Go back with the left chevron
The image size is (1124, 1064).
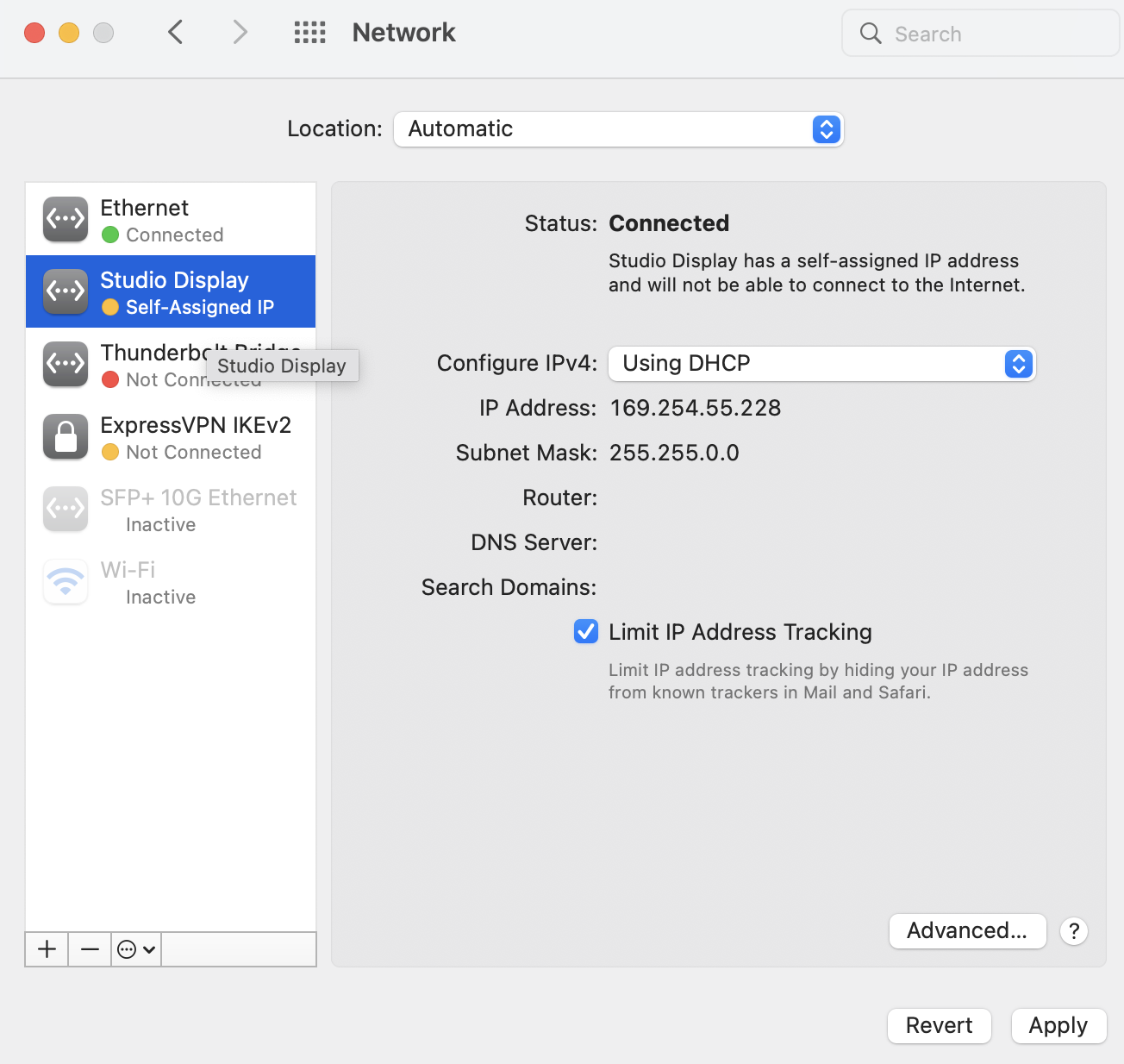tap(176, 33)
